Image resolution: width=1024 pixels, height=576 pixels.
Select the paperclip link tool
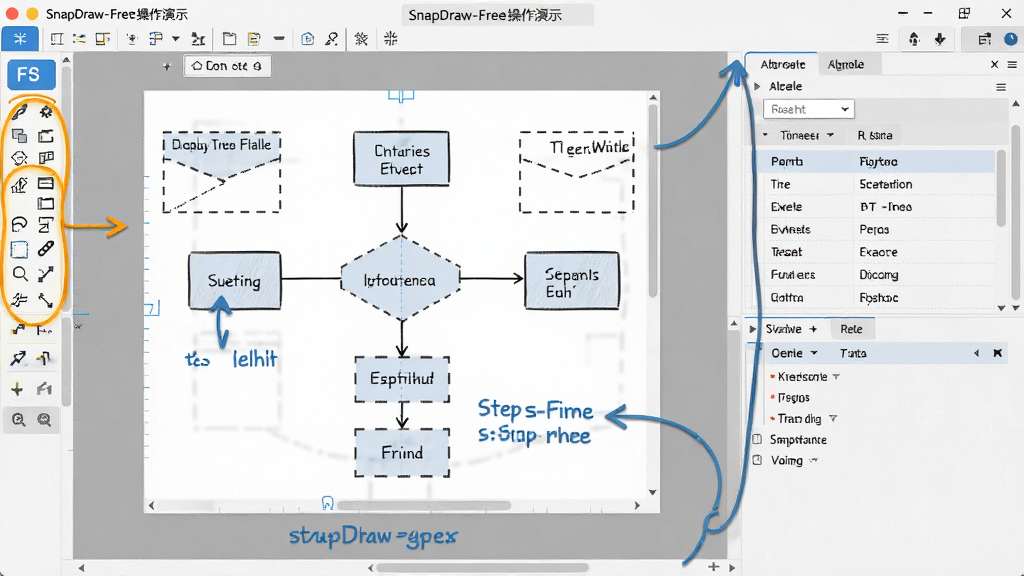(x=46, y=249)
